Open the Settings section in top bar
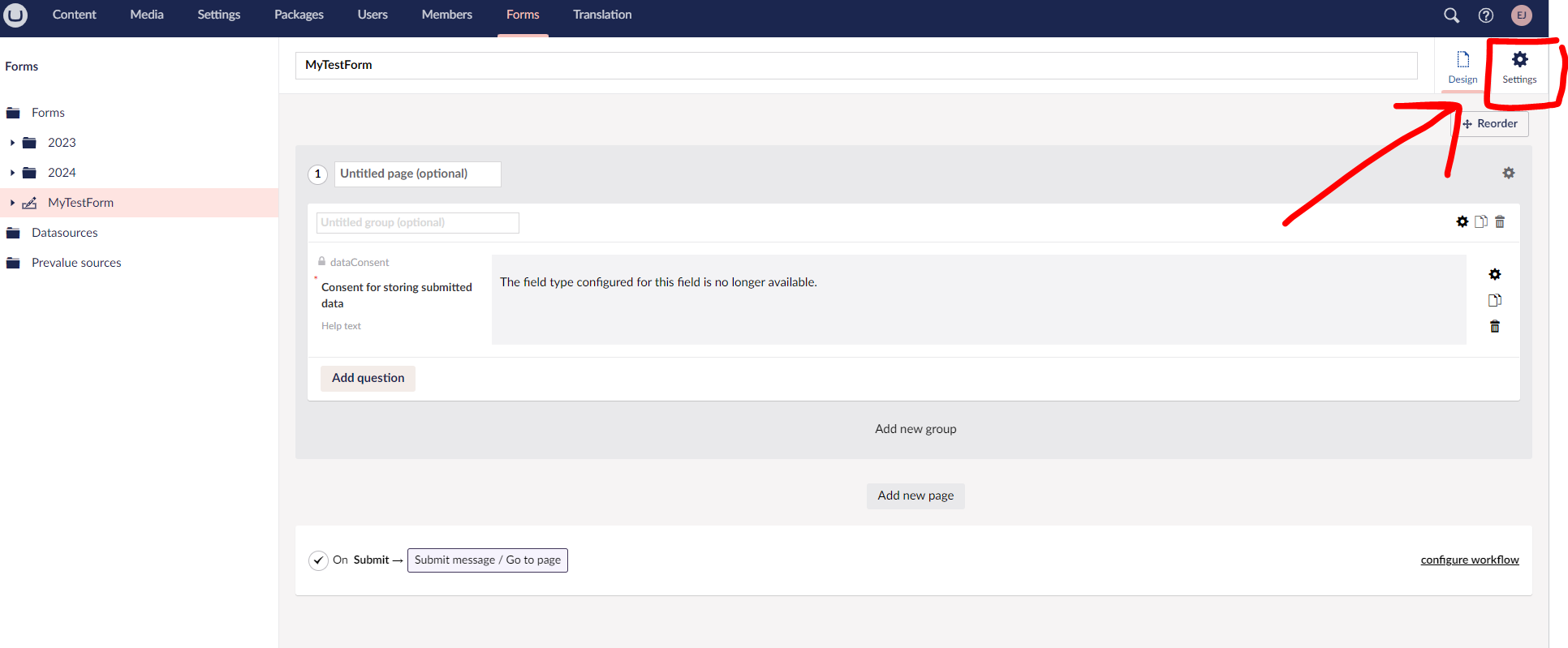This screenshot has height=648, width=1568. [x=219, y=15]
